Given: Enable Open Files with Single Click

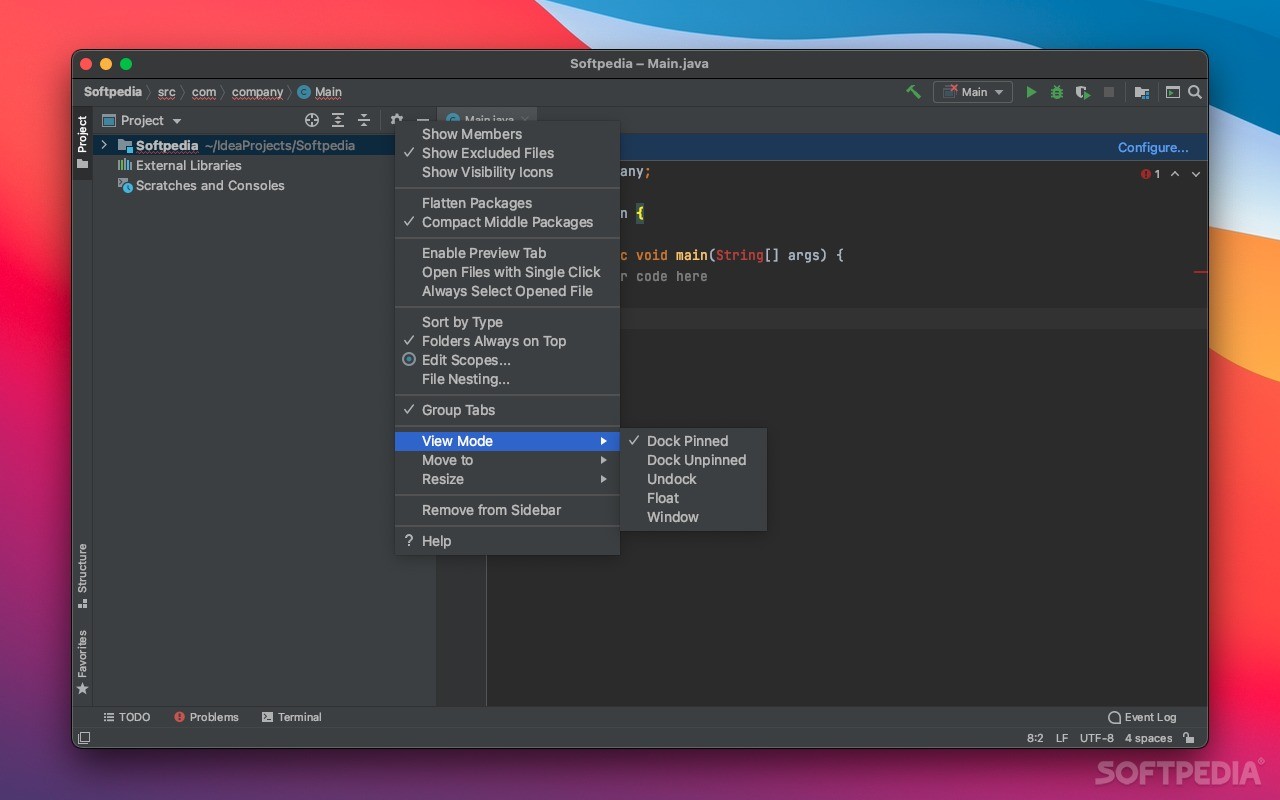Looking at the screenshot, I should point(508,272).
